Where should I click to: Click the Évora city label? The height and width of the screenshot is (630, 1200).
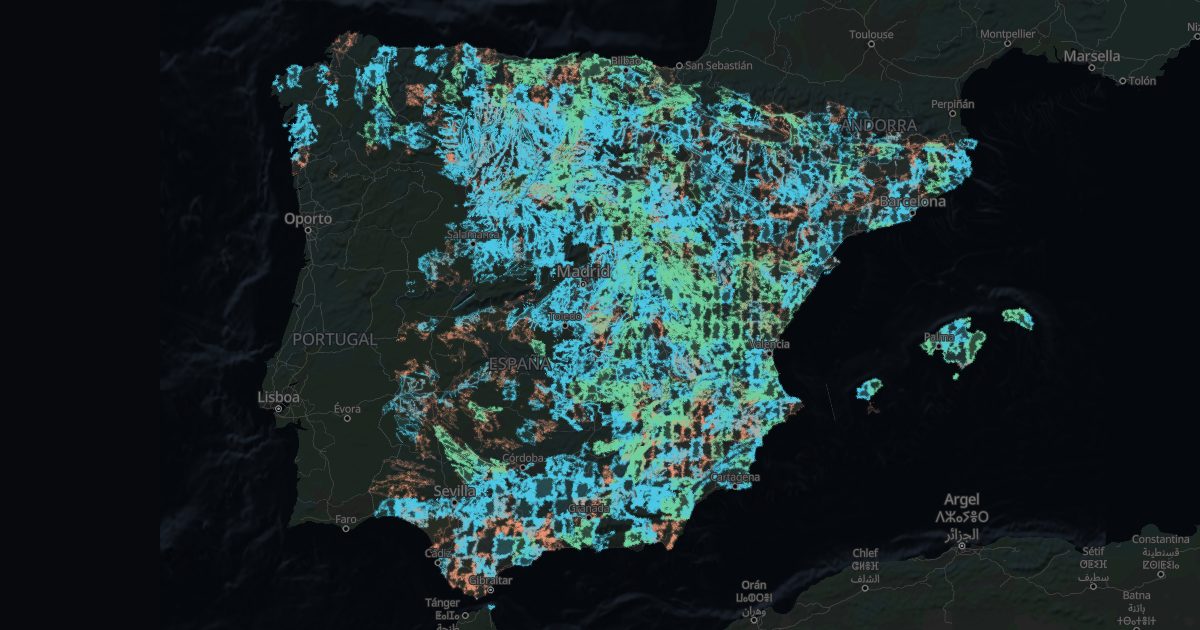tap(347, 408)
